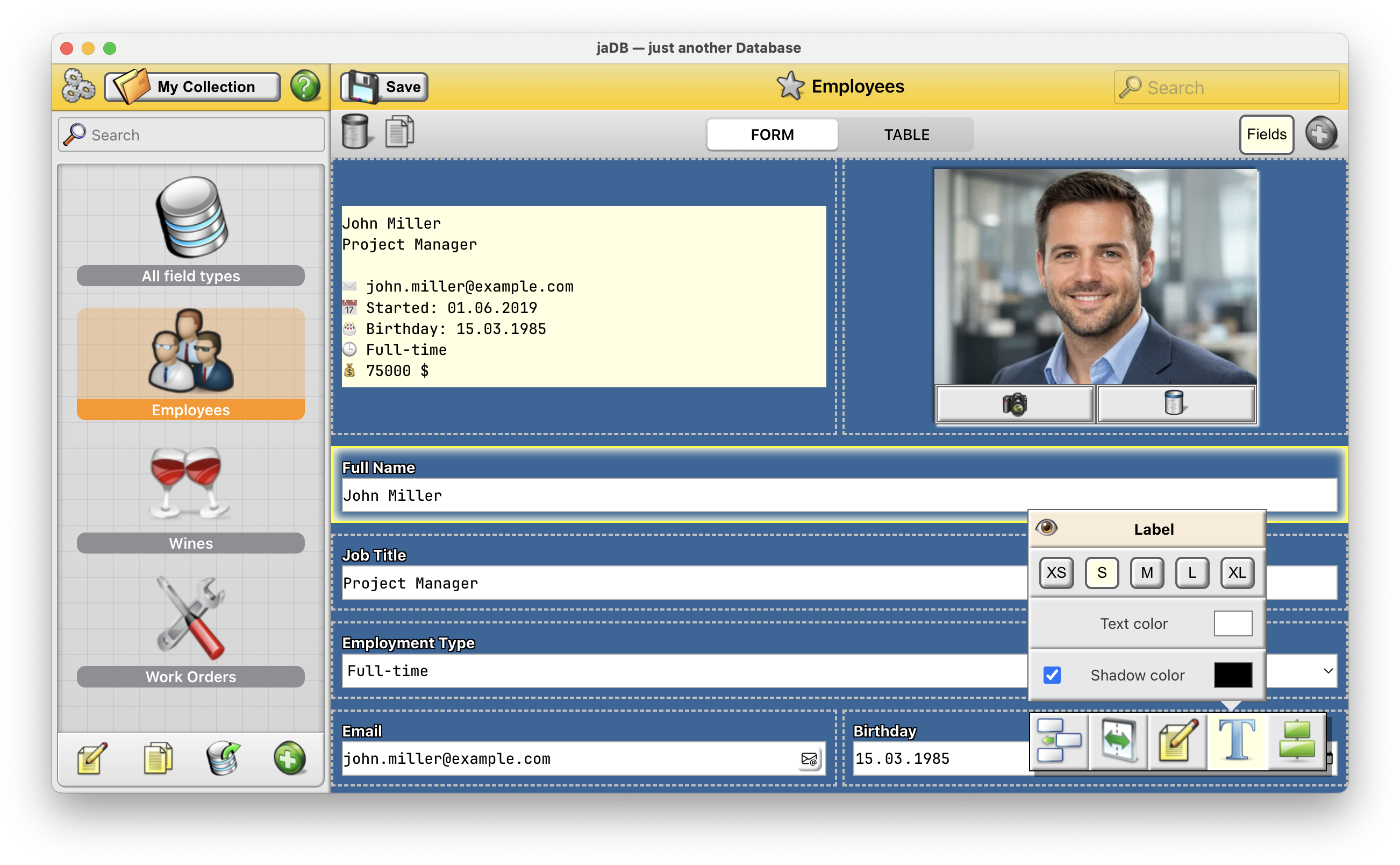This screenshot has width=1400, height=865.
Task: Click the mail icon in Email field
Action: pos(809,758)
